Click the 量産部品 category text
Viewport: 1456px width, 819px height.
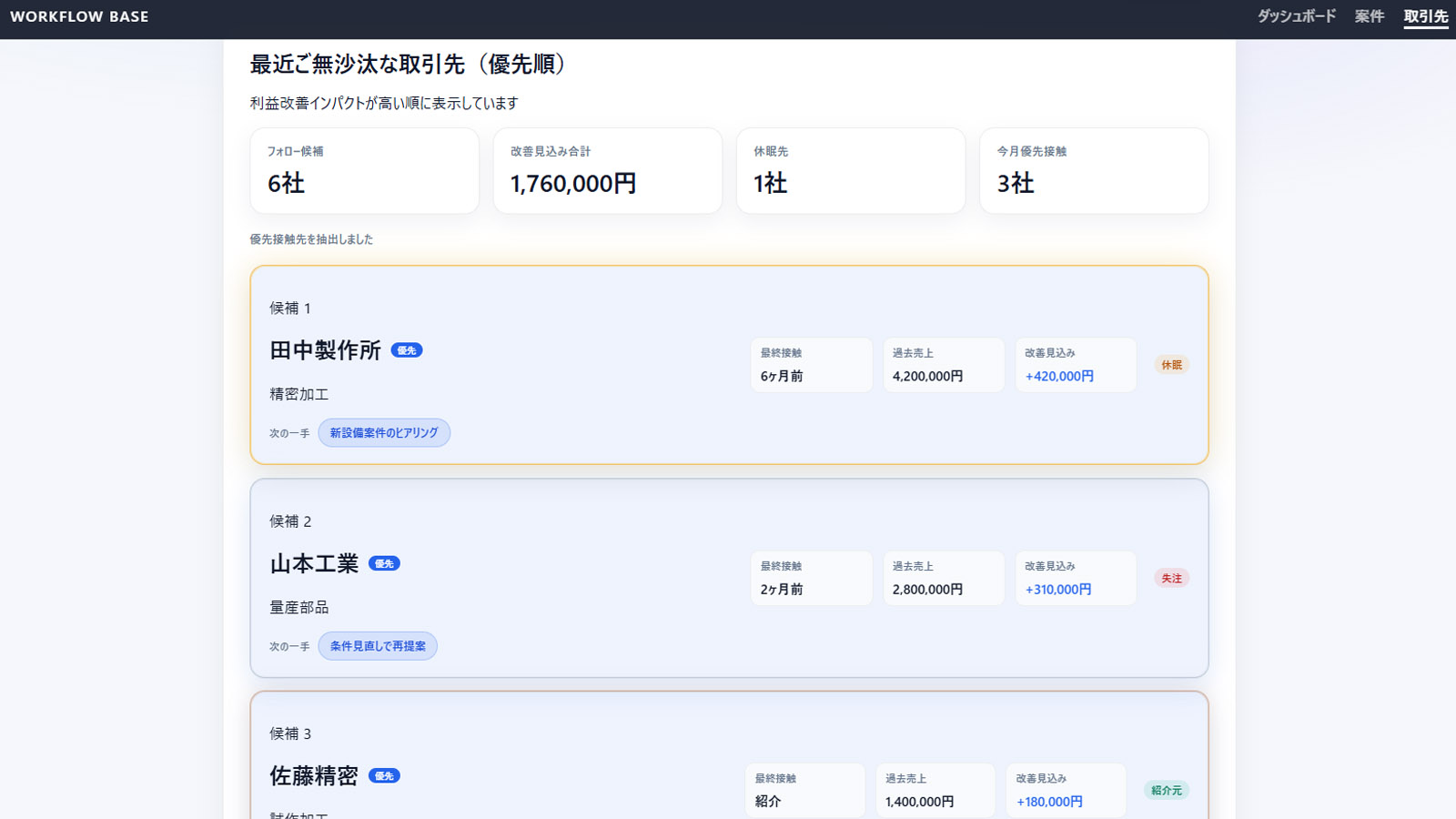click(298, 607)
